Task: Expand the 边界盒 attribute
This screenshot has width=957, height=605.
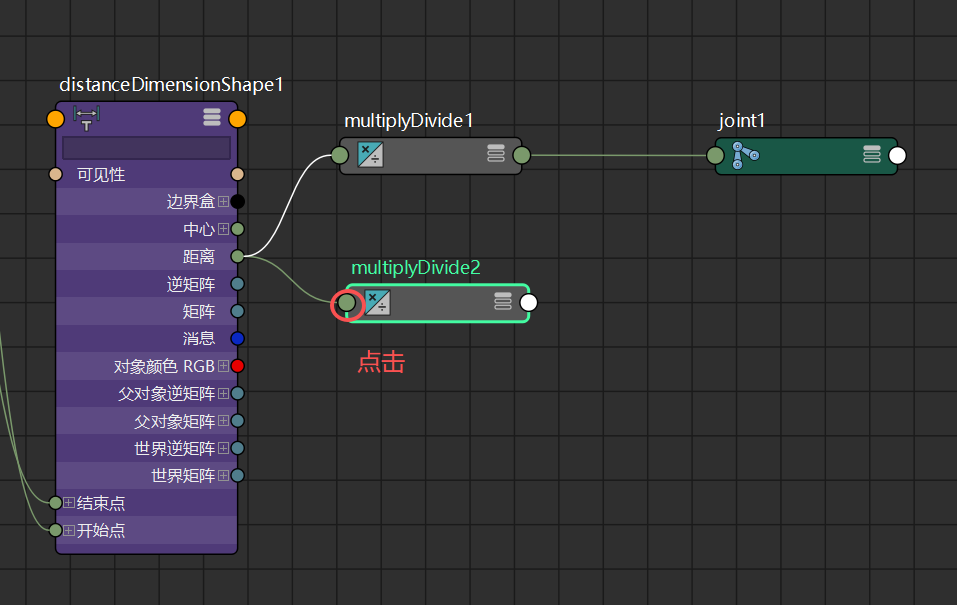Action: point(223,201)
